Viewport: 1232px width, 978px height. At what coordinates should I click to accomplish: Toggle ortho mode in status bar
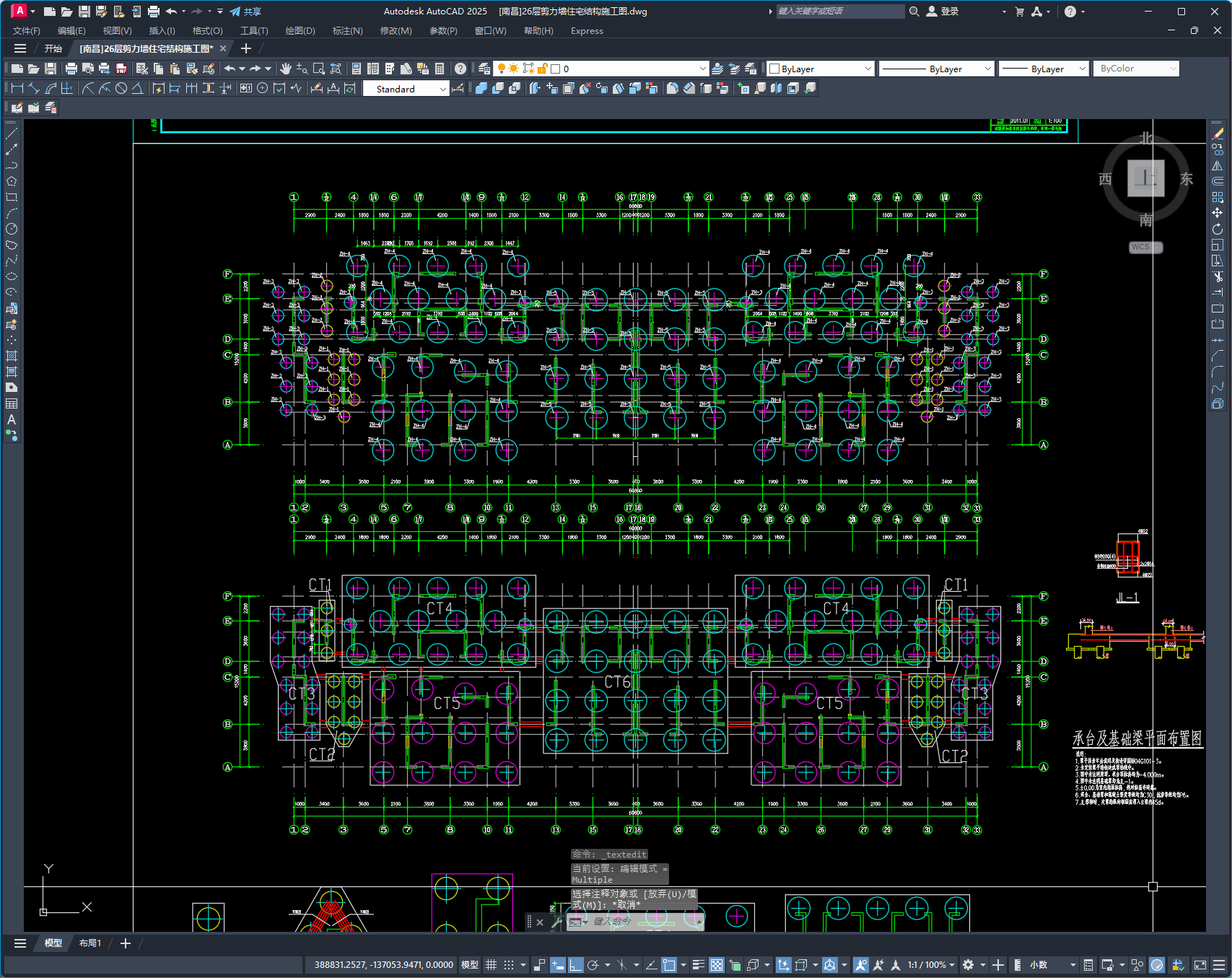(x=575, y=965)
